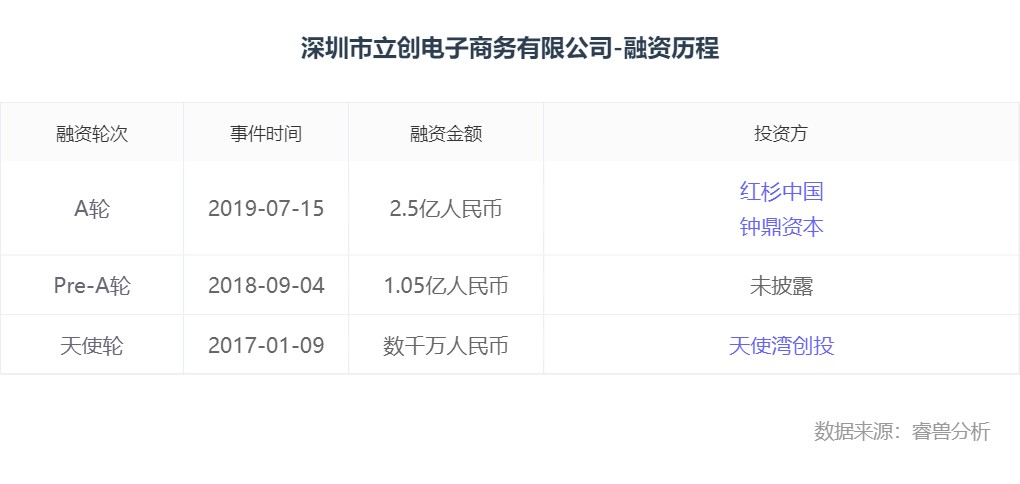Click the 1.05亿人民币 amount cell
This screenshot has width=1020, height=484.
pos(446,286)
